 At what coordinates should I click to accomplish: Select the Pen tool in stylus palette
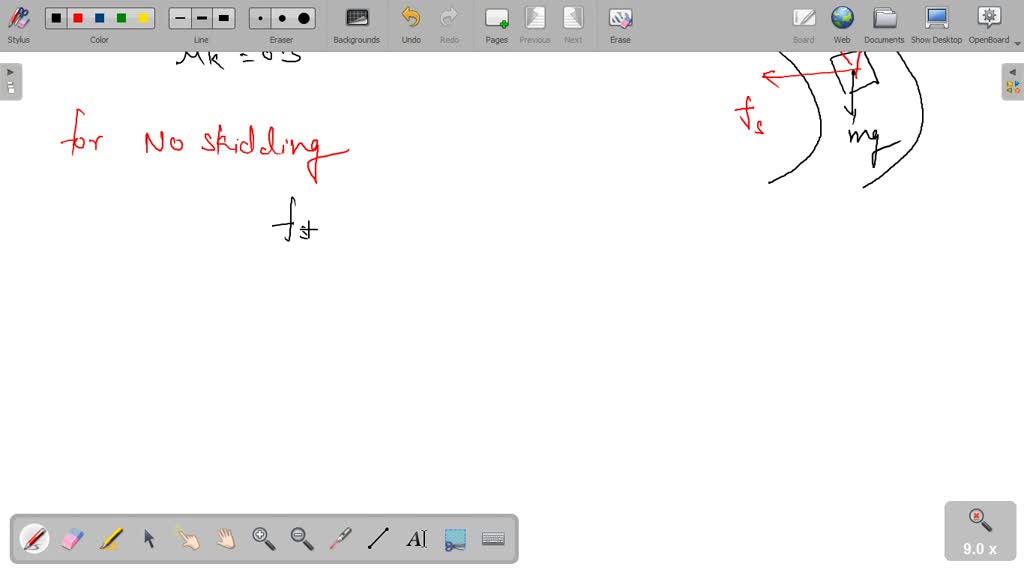(34, 539)
